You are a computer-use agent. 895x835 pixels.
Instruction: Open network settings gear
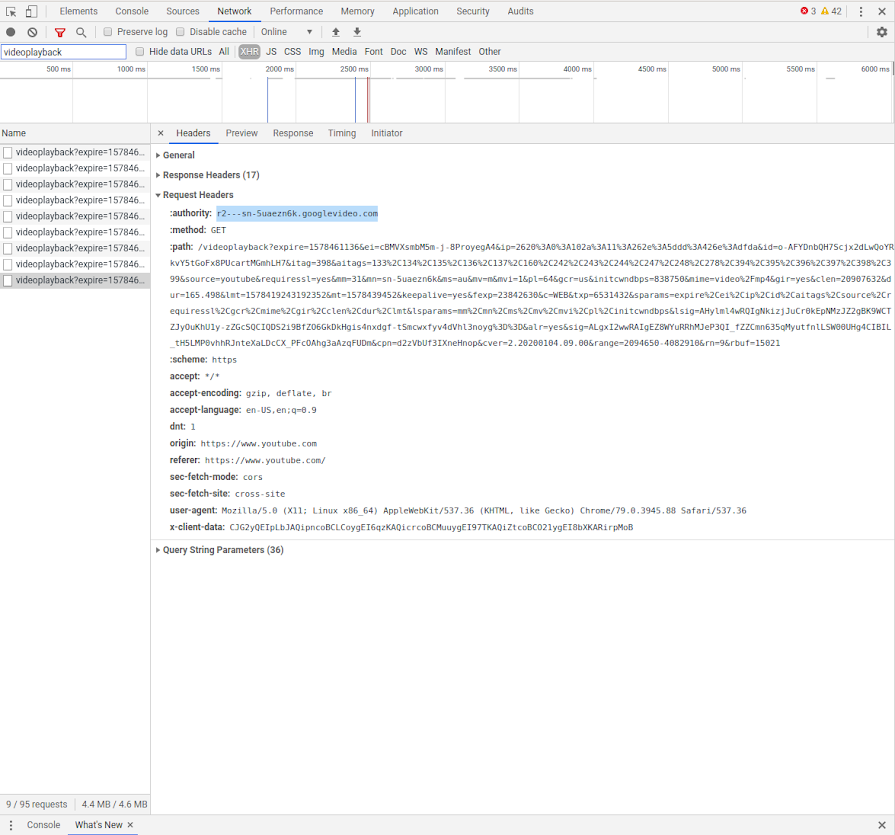coord(882,32)
